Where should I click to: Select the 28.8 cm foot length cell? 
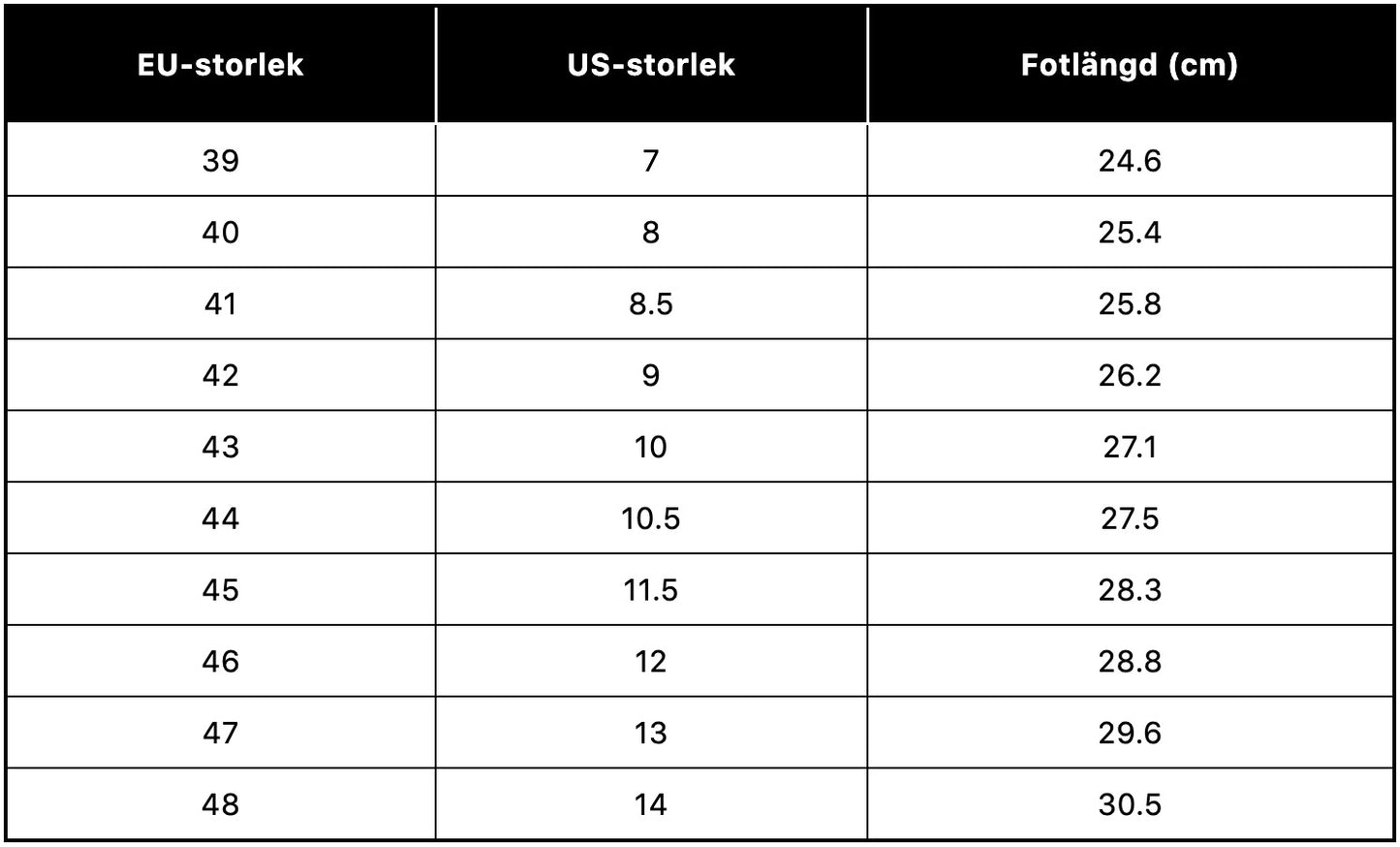[1130, 662]
